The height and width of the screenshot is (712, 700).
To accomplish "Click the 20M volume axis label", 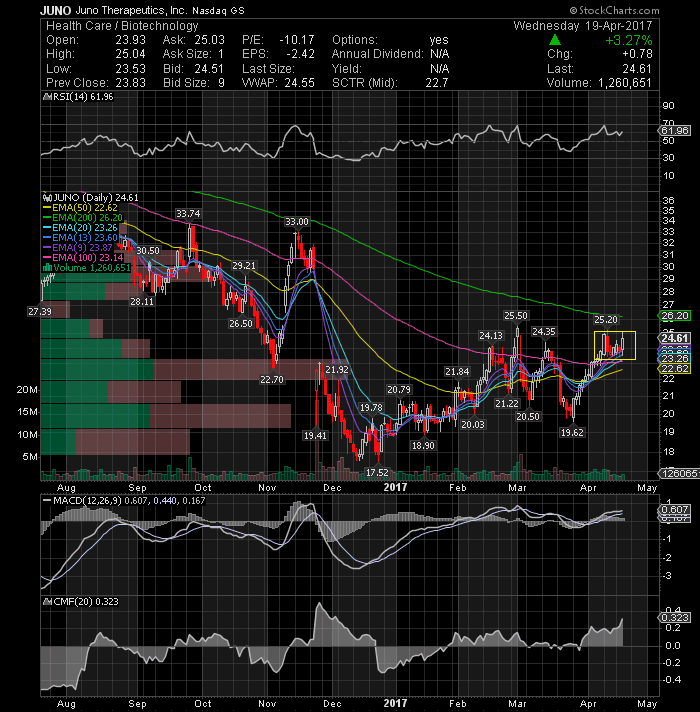I will (27, 390).
